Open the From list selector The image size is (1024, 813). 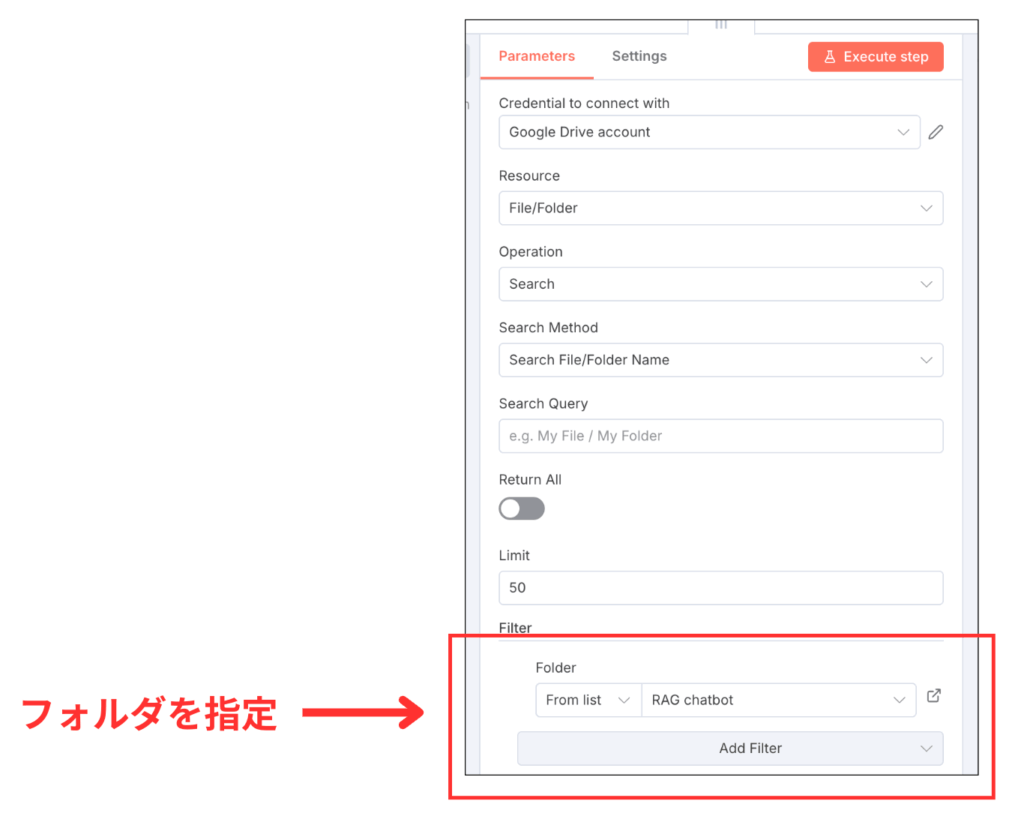pos(588,700)
